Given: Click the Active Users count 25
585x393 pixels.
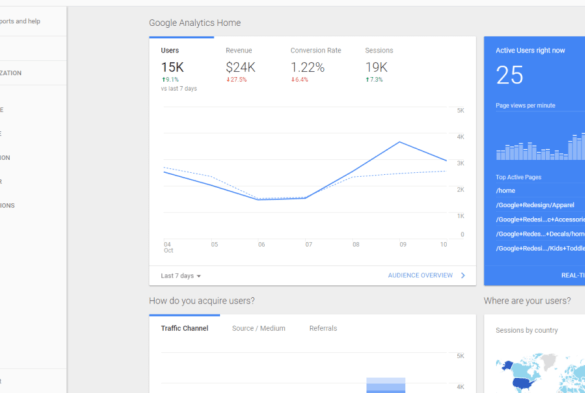Looking at the screenshot, I should (510, 75).
